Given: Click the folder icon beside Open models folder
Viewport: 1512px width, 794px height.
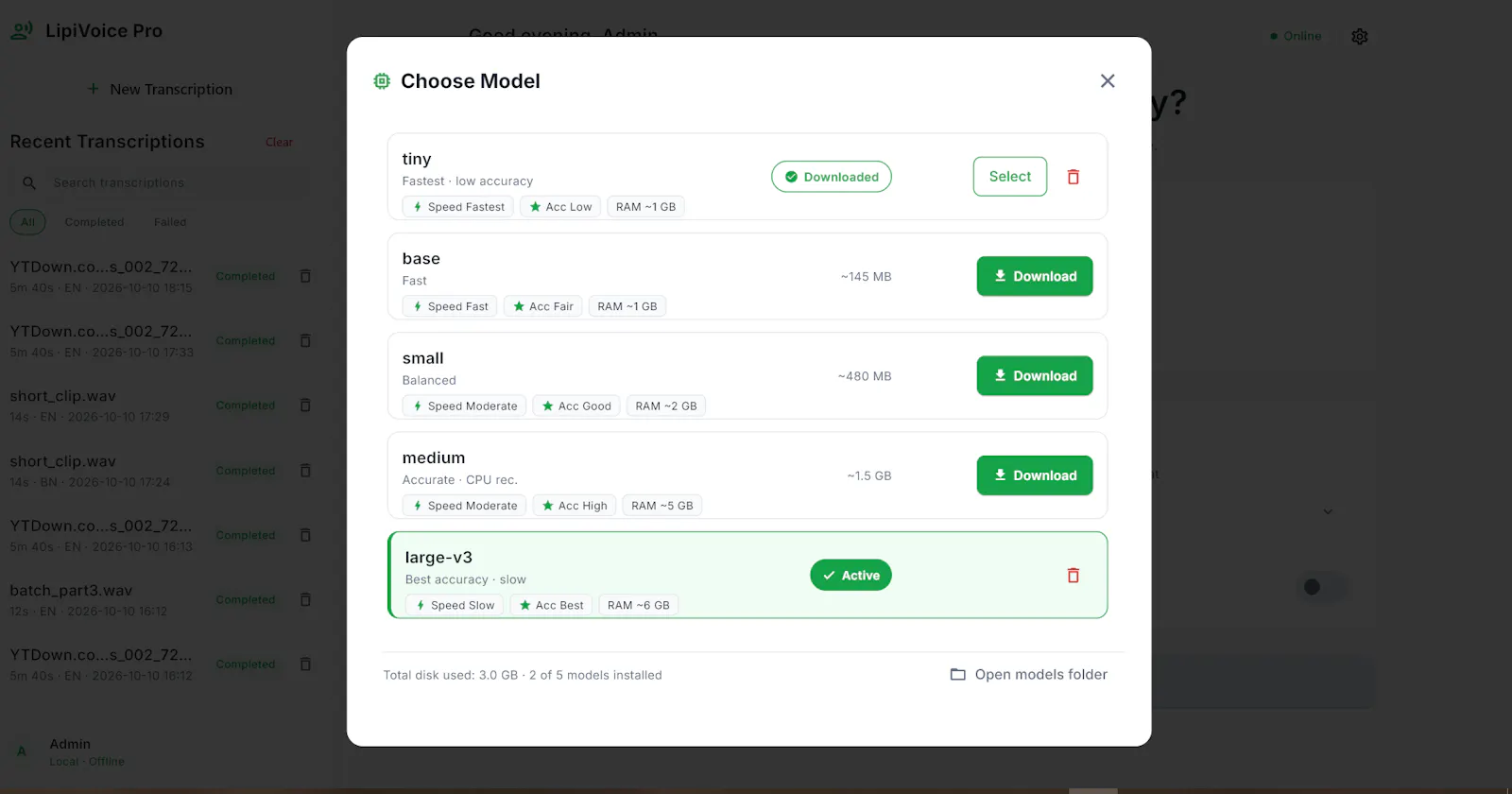Looking at the screenshot, I should click(x=957, y=675).
